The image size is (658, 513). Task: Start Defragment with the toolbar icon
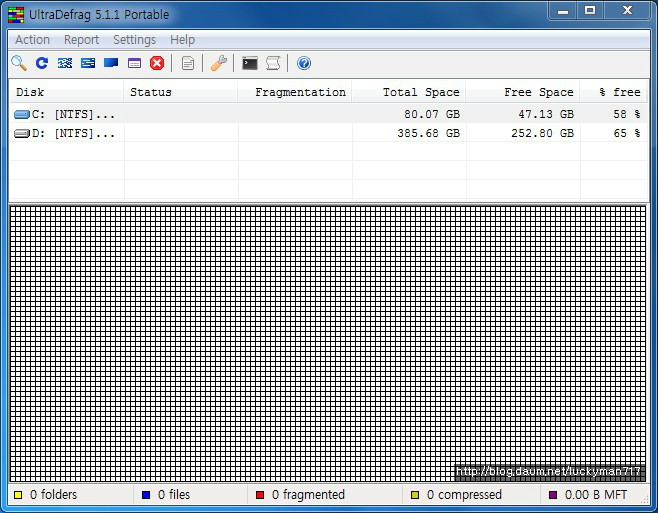tap(65, 63)
